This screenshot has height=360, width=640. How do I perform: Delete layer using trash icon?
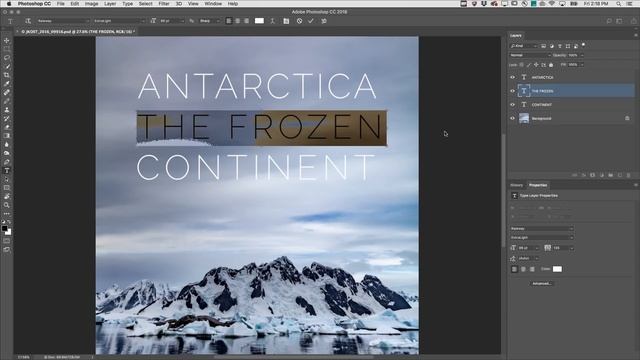pos(629,175)
